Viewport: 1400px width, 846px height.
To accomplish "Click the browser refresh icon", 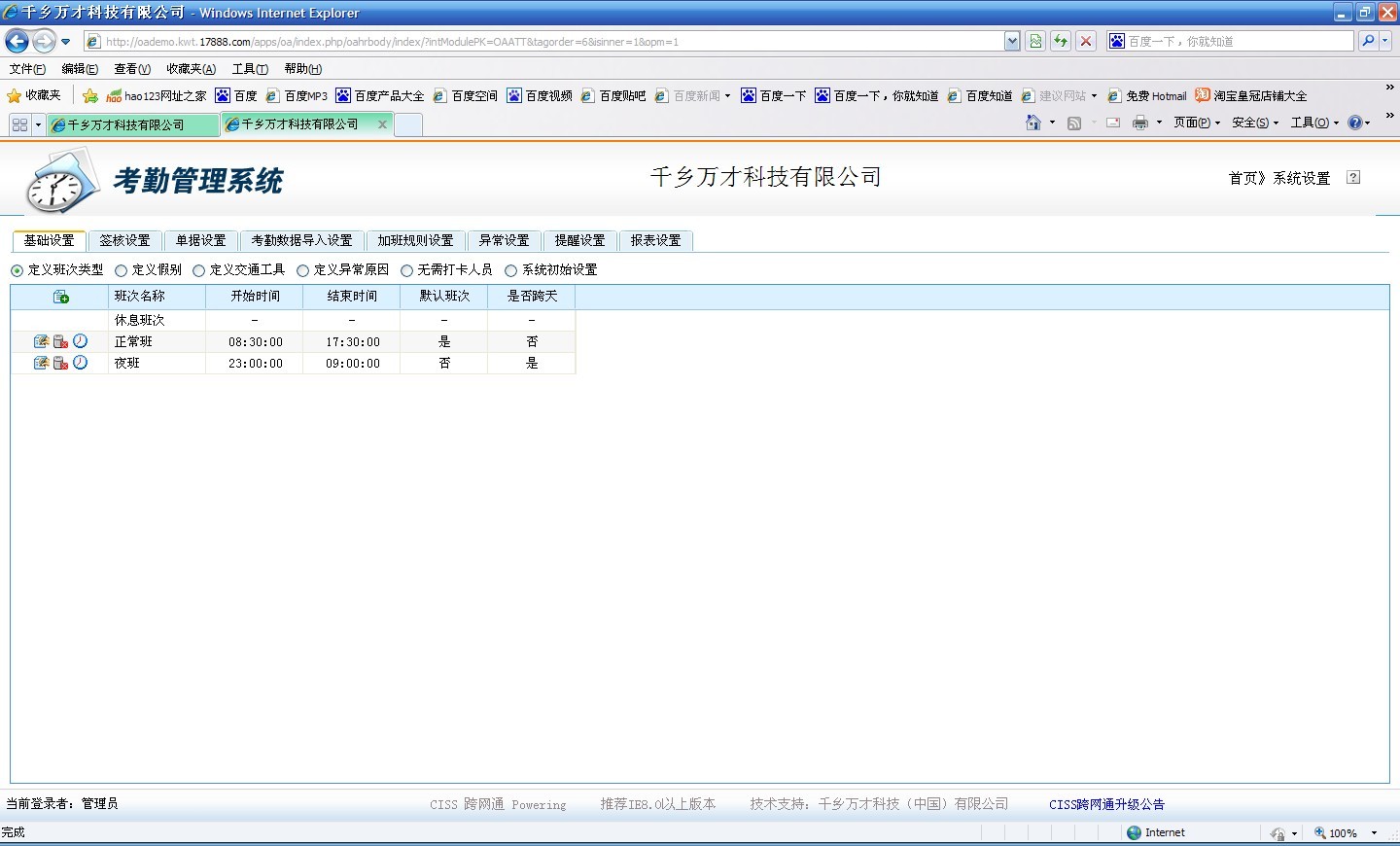I will point(1061,41).
